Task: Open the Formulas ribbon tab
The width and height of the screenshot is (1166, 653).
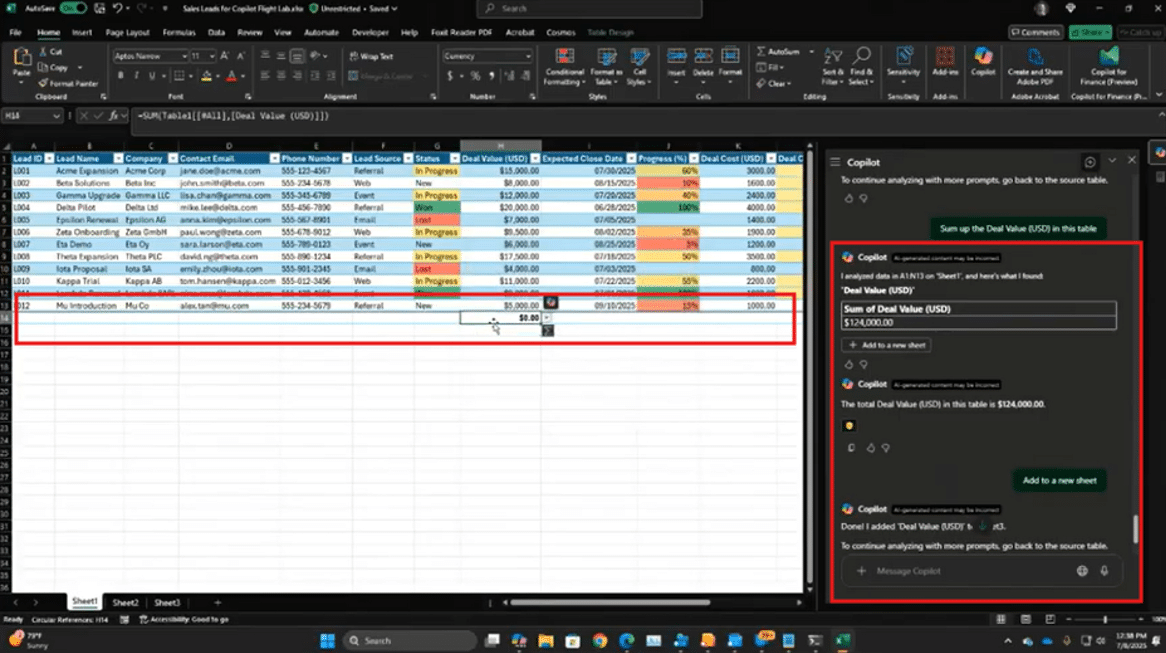Action: 178,32
